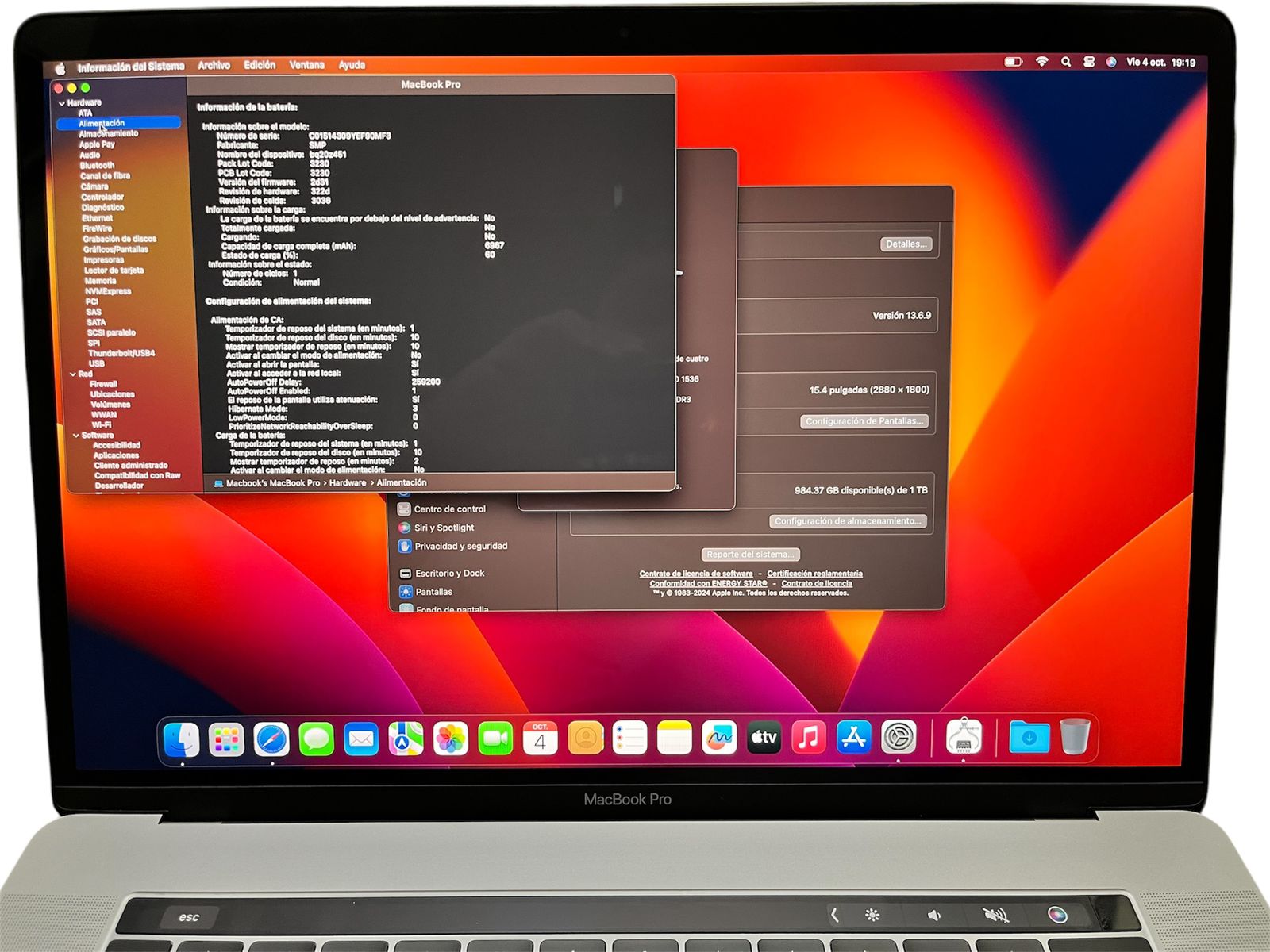Click the Reporte del sistema... button
This screenshot has width=1270, height=952.
750,555
